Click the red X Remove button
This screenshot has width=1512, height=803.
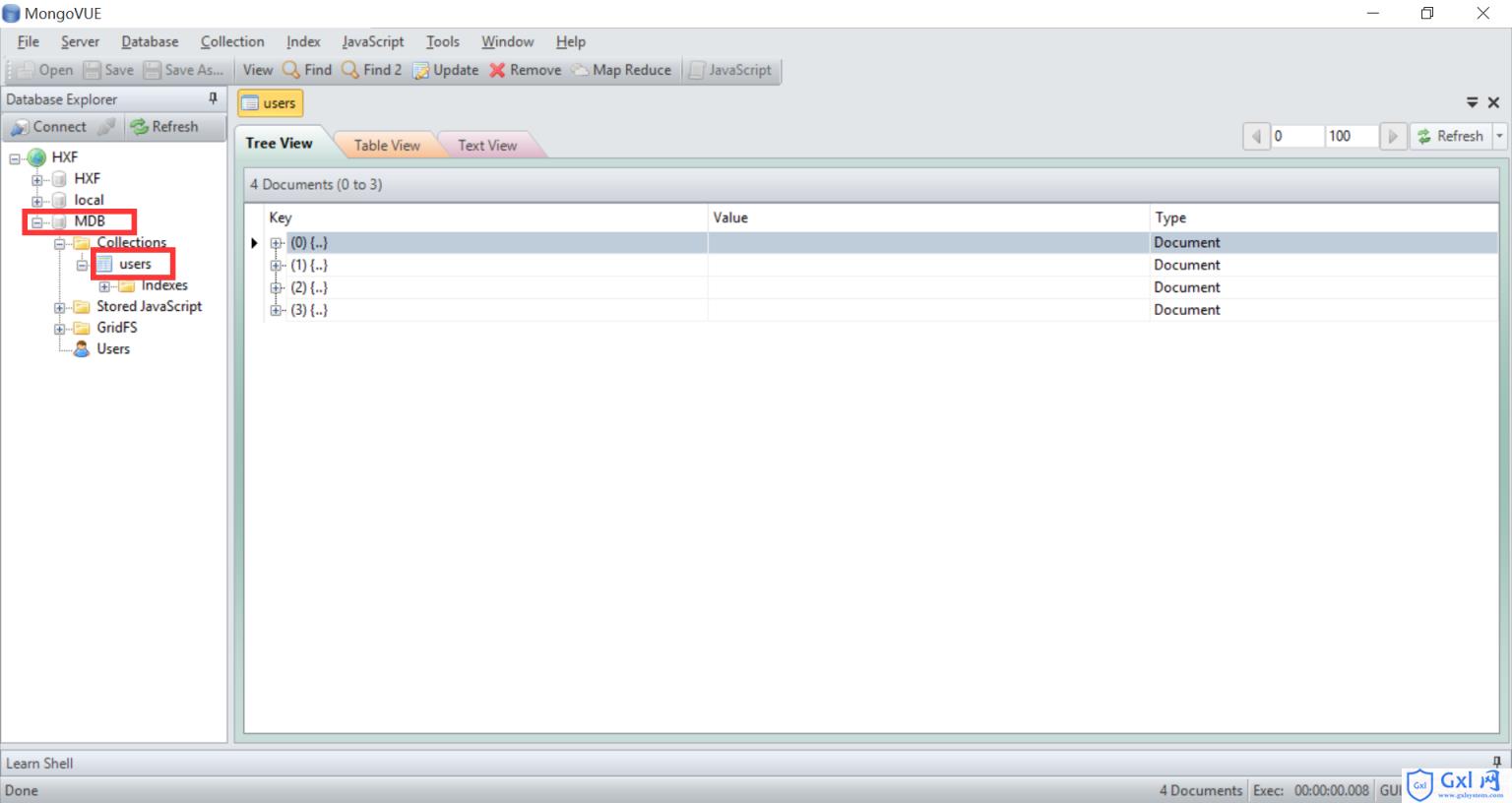click(525, 70)
